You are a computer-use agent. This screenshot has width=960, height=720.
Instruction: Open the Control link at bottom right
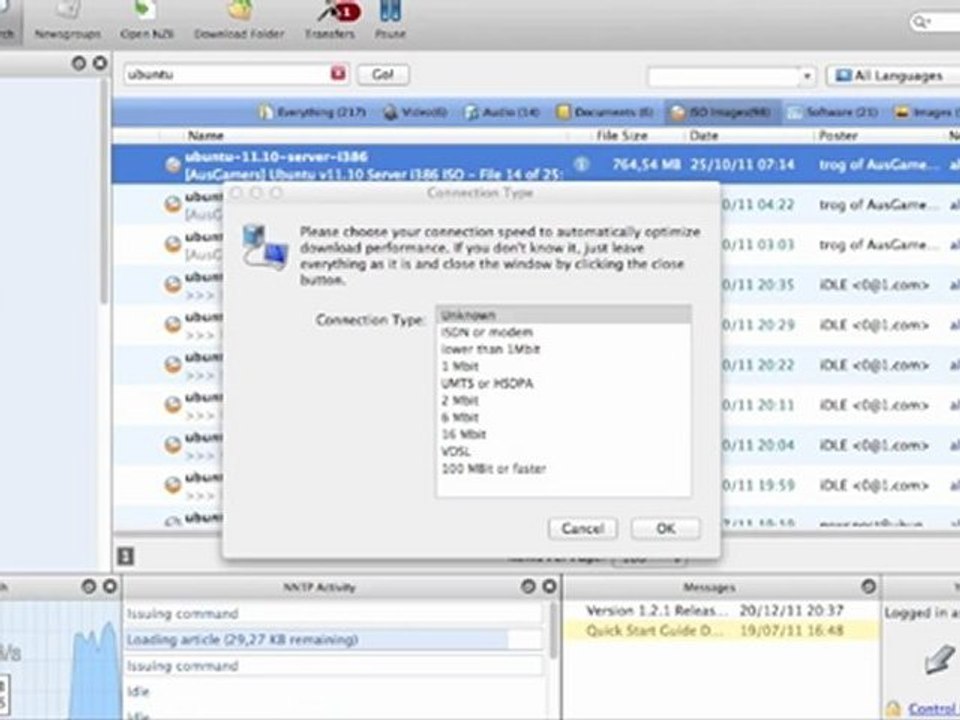[x=934, y=709]
